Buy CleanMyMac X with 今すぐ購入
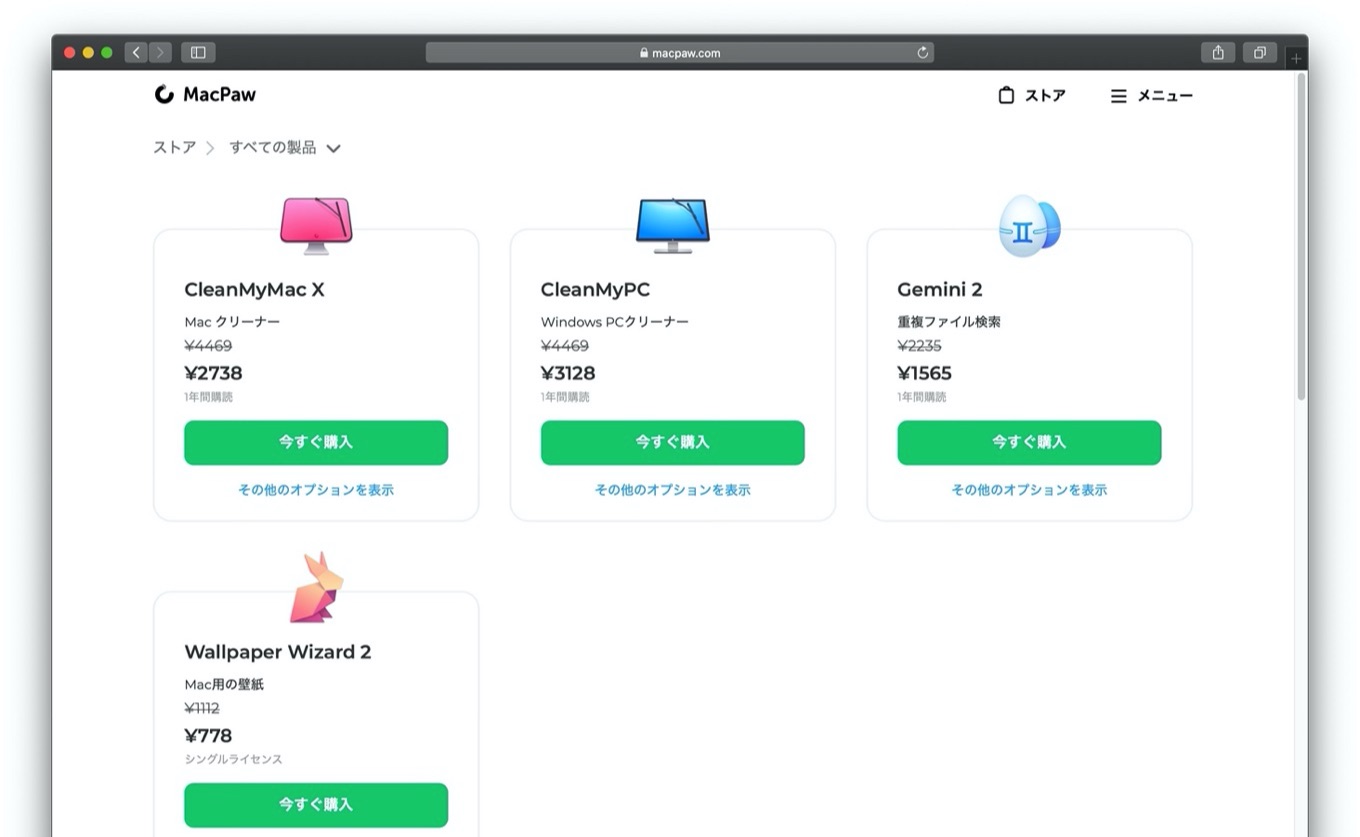The height and width of the screenshot is (837, 1360). [x=316, y=442]
